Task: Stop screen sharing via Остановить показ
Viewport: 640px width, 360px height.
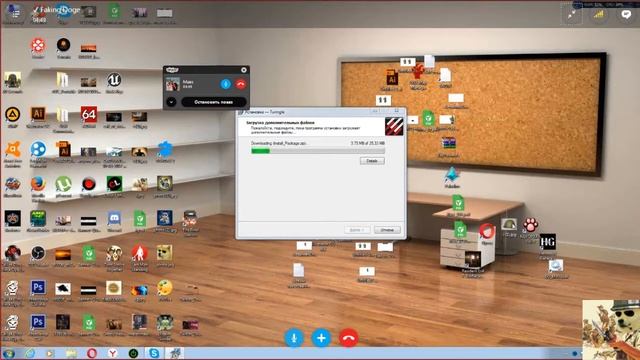Action: coord(213,102)
